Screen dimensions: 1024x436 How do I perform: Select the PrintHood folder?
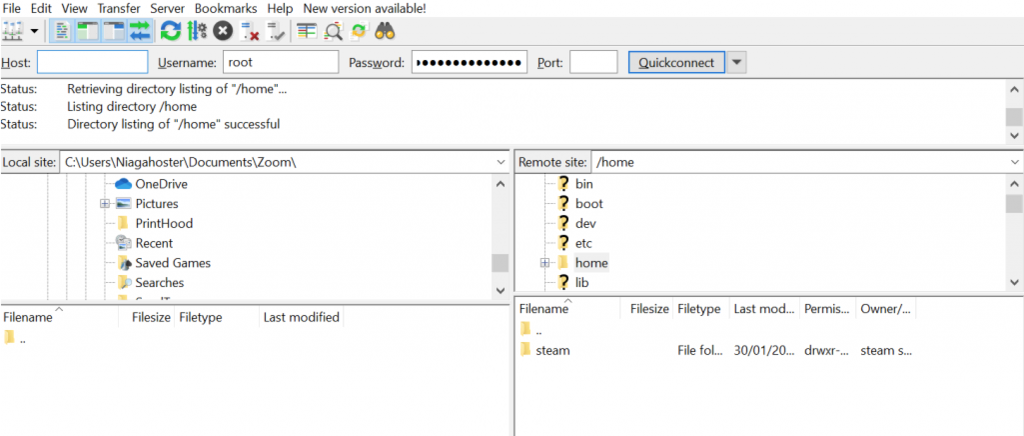pos(164,223)
